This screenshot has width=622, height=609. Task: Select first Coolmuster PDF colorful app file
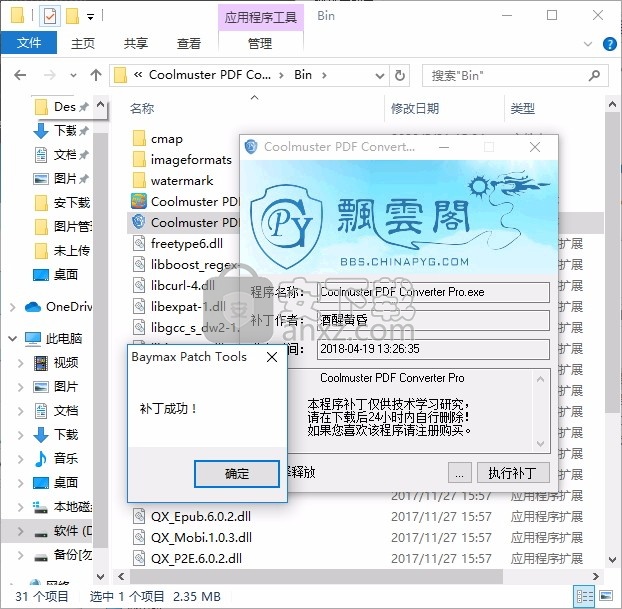pos(185,202)
